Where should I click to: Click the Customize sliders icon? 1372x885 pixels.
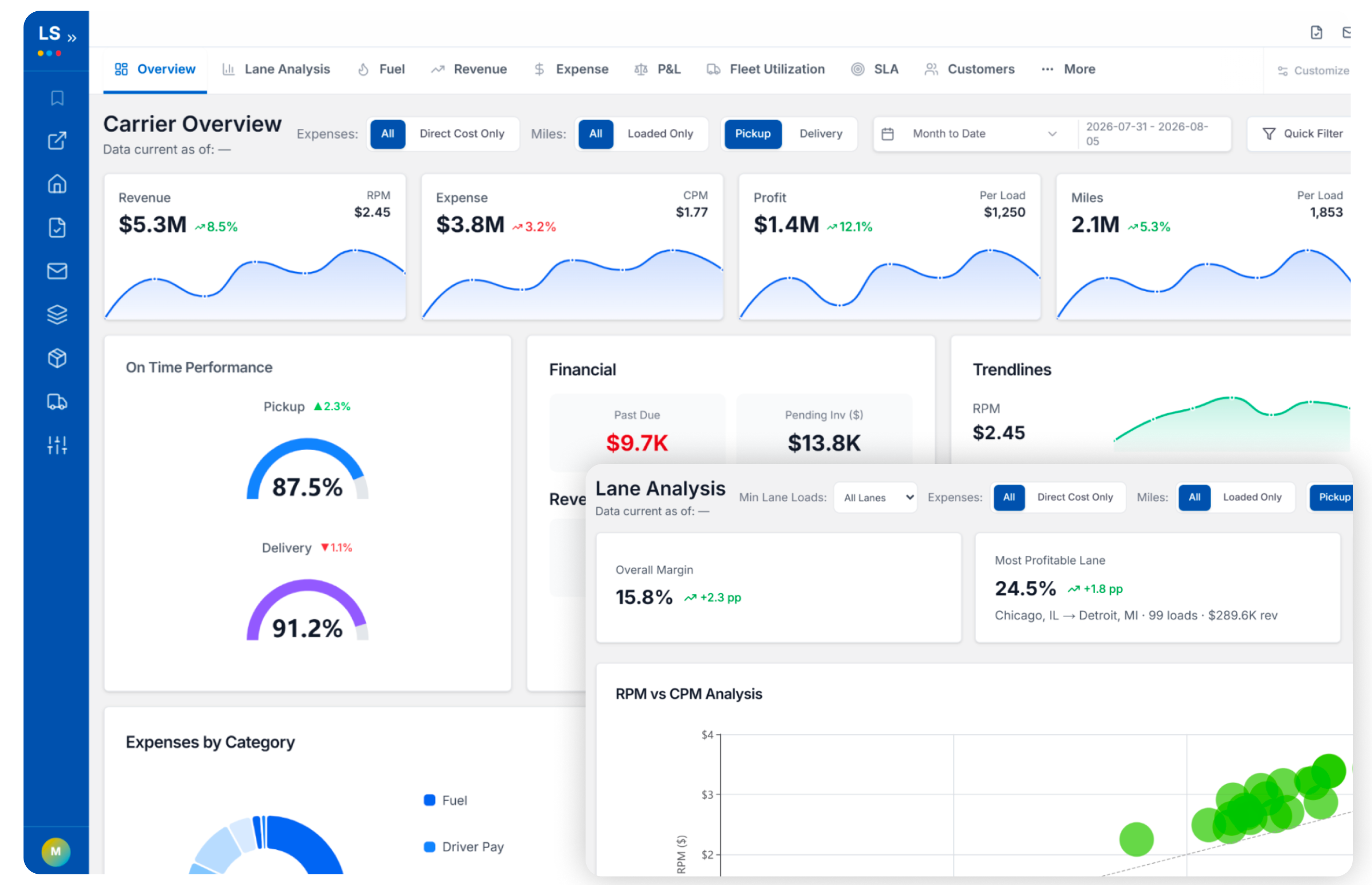tap(1282, 71)
